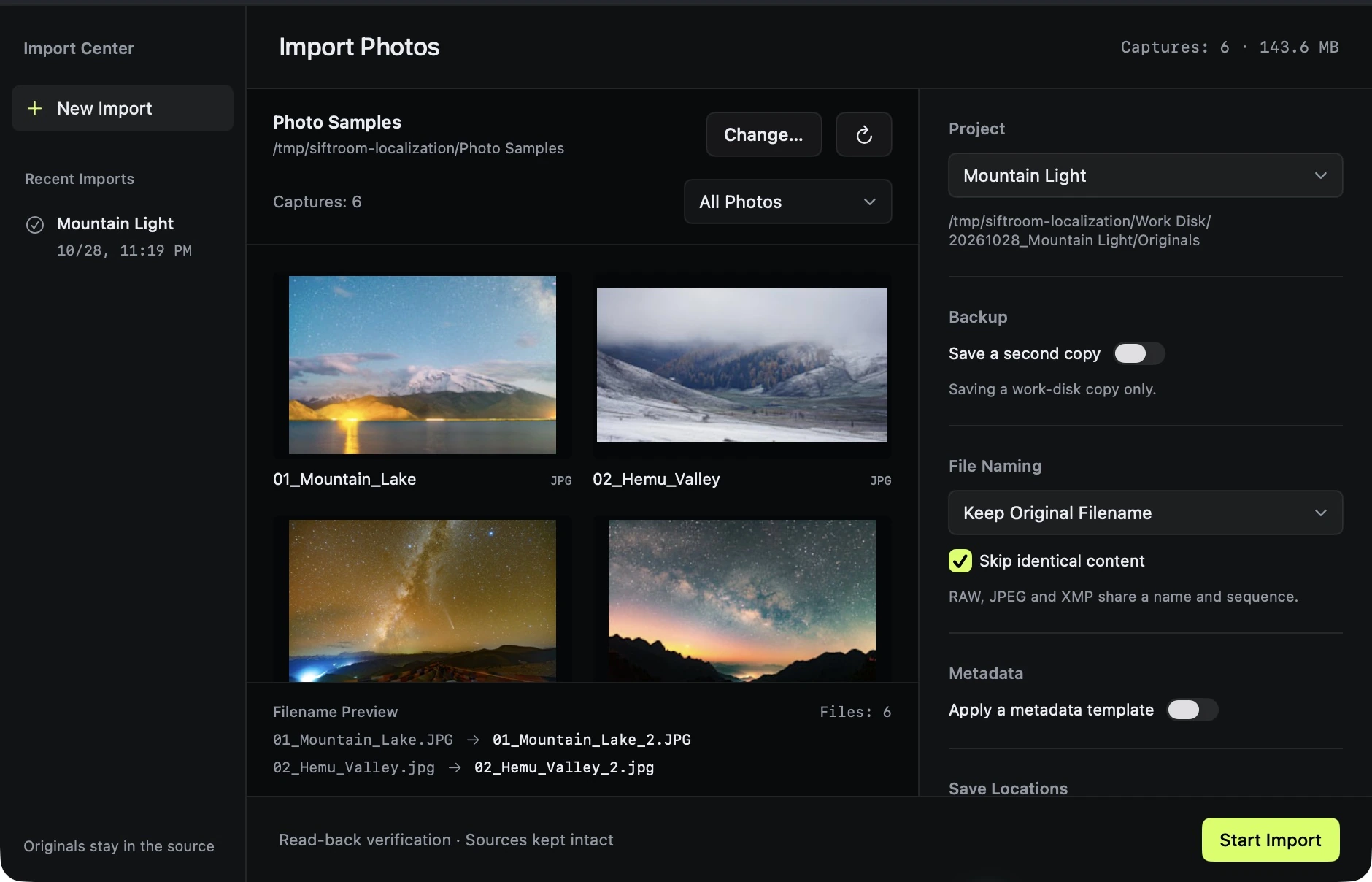Enable Apply a metadata template switch

1192,710
